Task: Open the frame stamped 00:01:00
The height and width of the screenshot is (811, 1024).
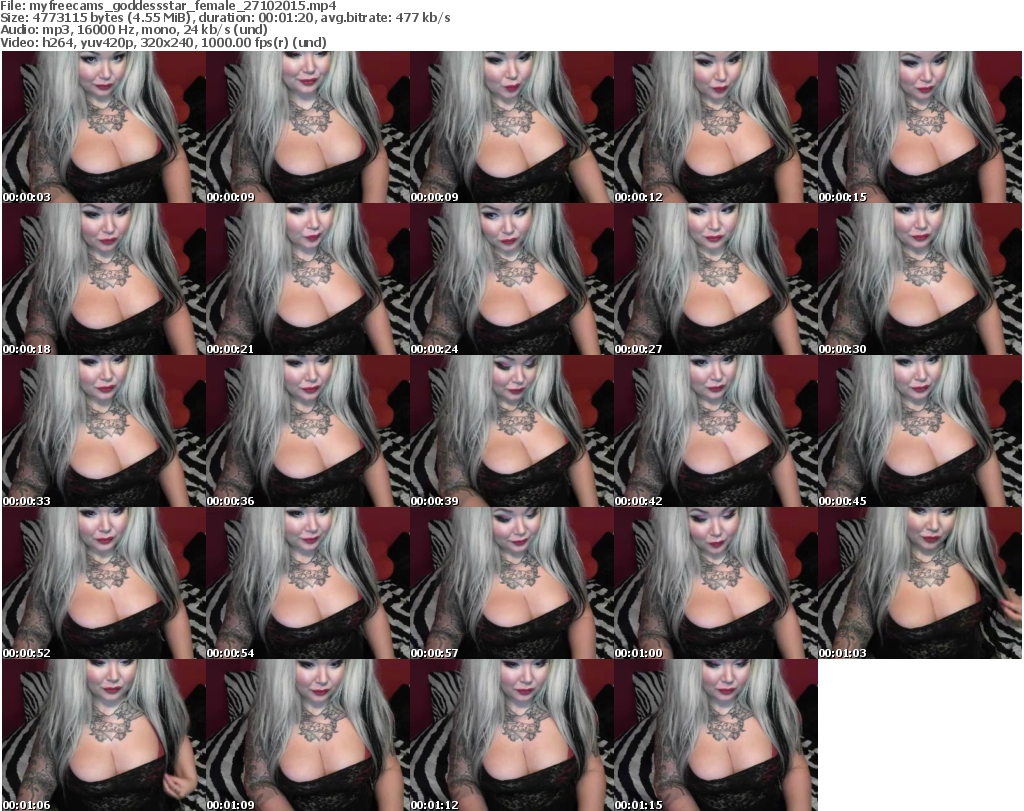Action: [716, 583]
